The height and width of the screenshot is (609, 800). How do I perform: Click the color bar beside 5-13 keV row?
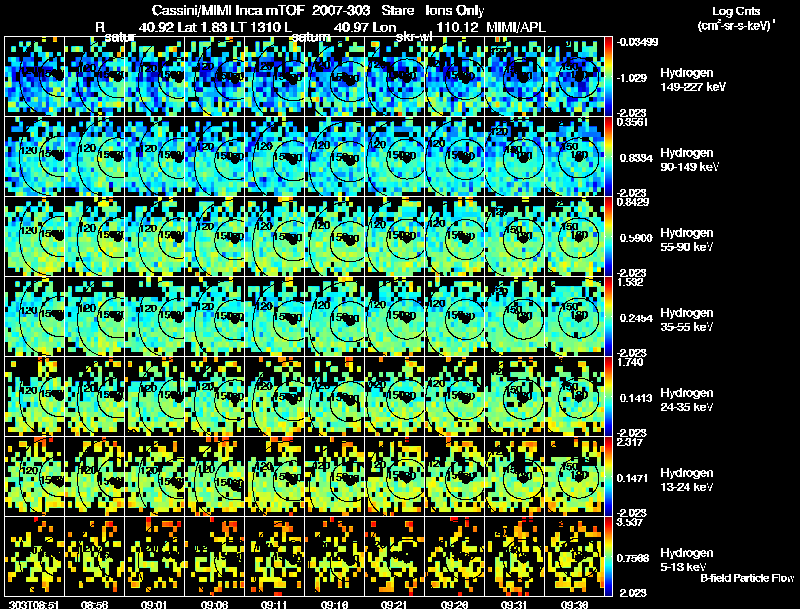click(608, 557)
